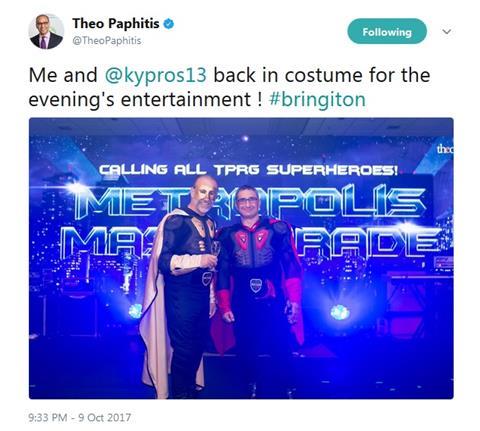Open the #bringiton hashtag
The width and height of the screenshot is (480, 431).
tap(317, 100)
